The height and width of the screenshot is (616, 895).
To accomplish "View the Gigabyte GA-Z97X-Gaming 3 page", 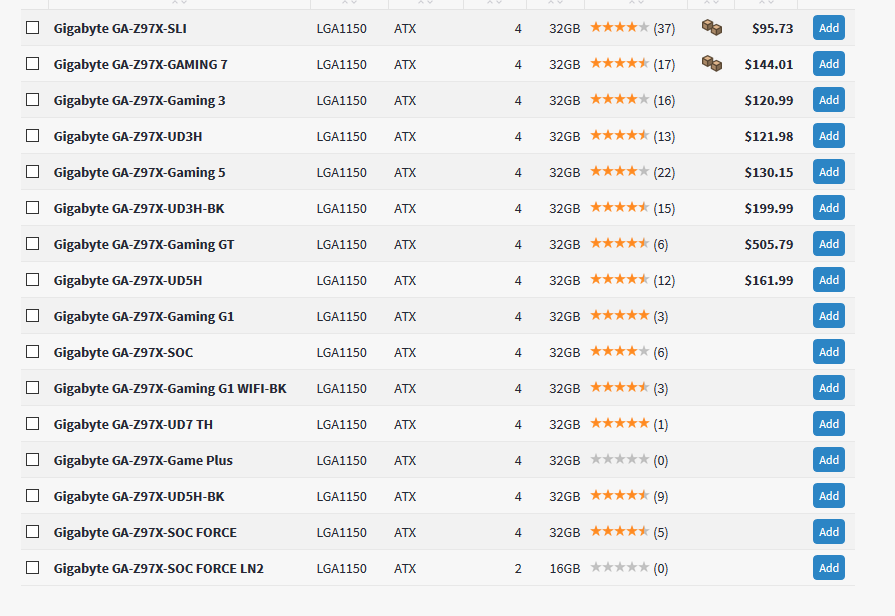I will (139, 100).
